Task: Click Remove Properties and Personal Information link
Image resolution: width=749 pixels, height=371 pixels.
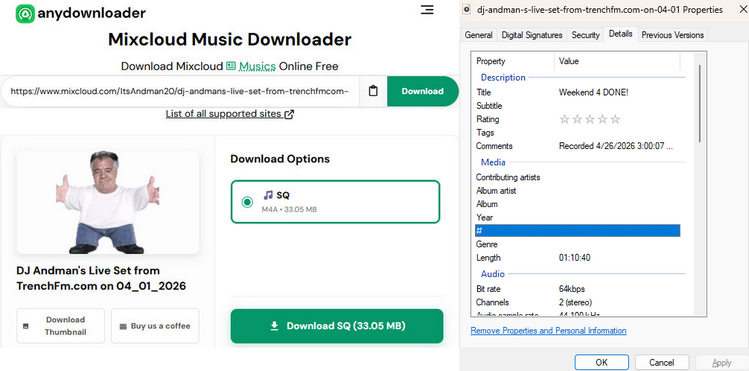Action: pyautogui.click(x=548, y=330)
